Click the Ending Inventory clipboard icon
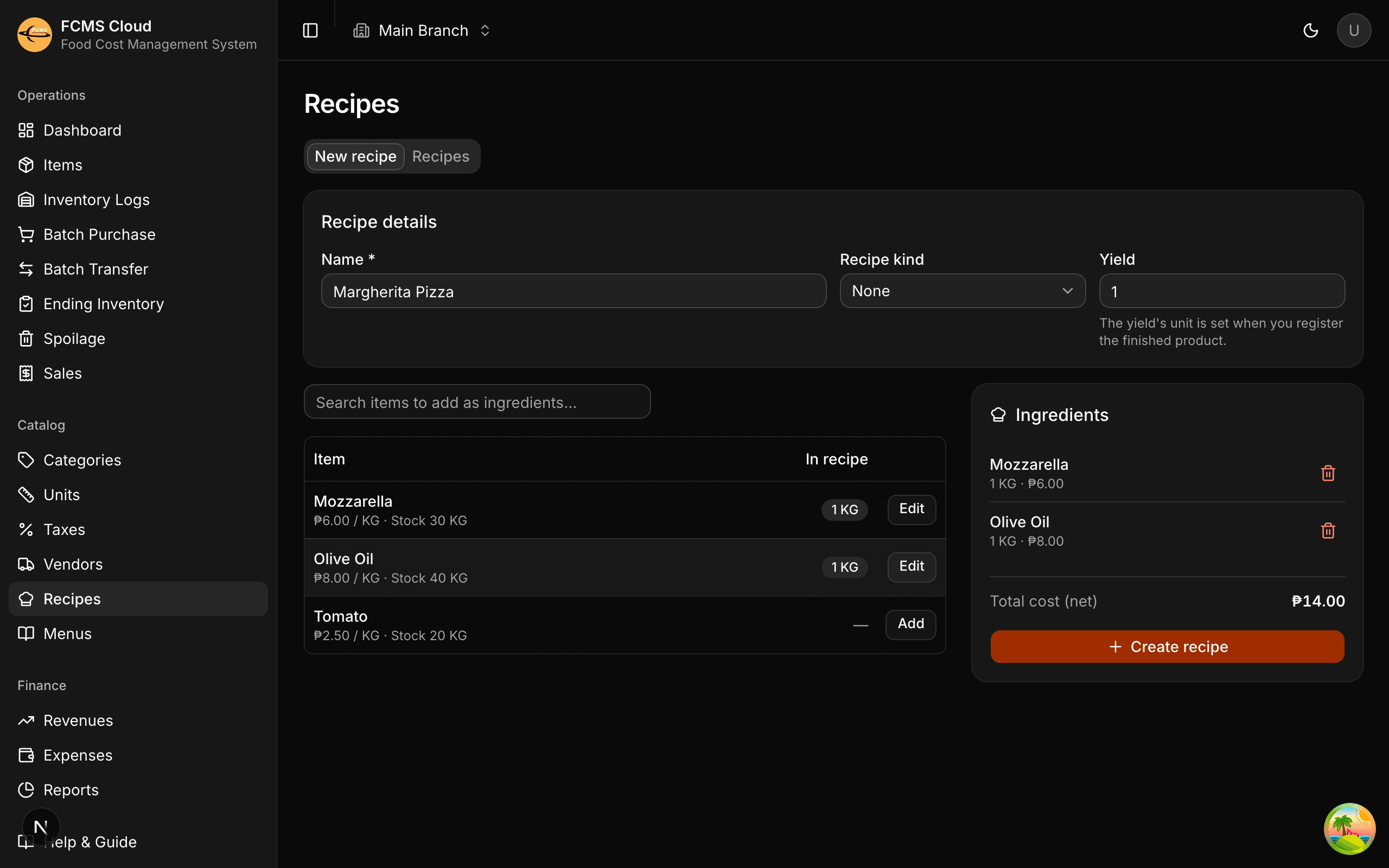 26,304
